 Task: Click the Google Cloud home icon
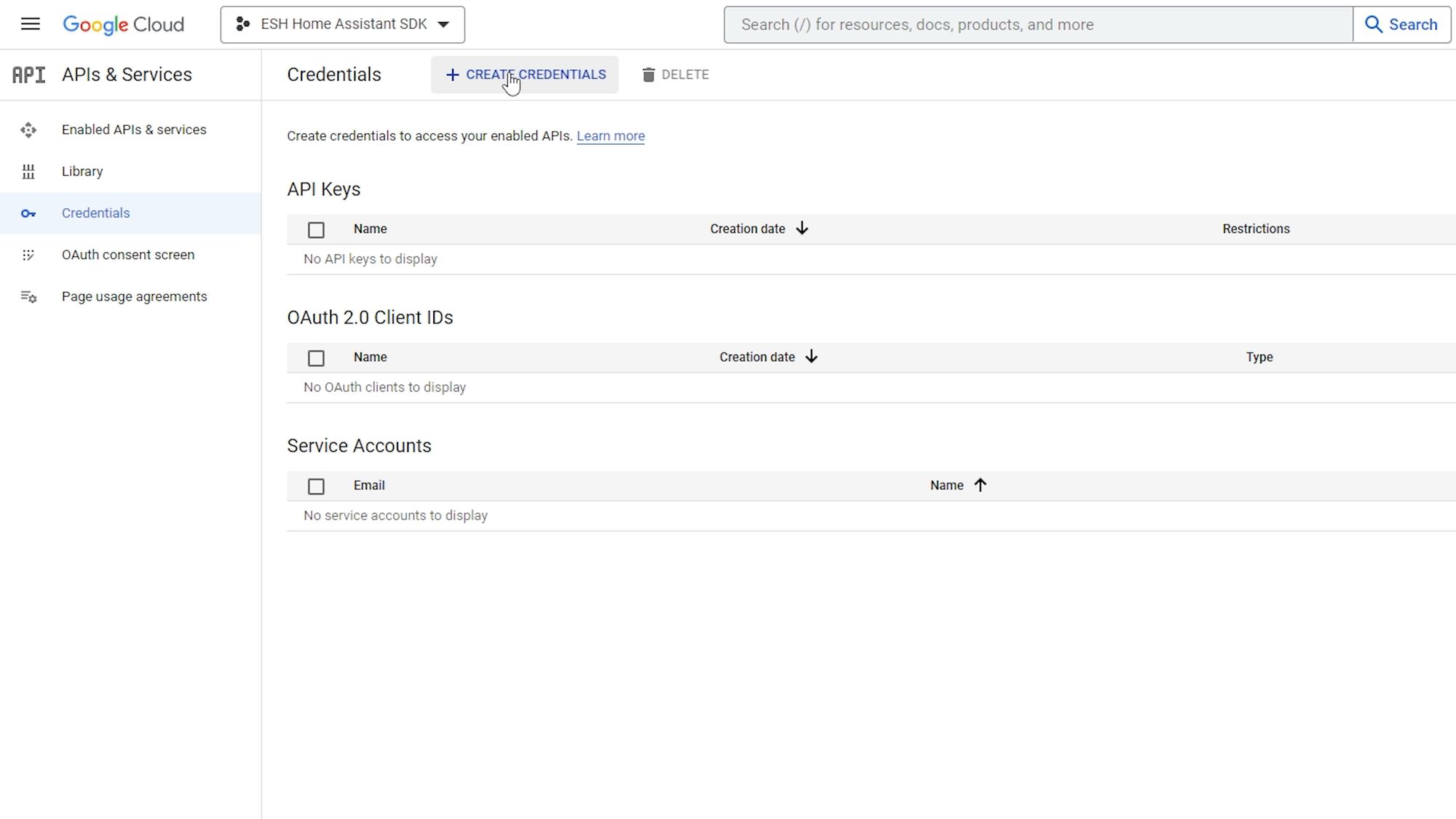(123, 24)
